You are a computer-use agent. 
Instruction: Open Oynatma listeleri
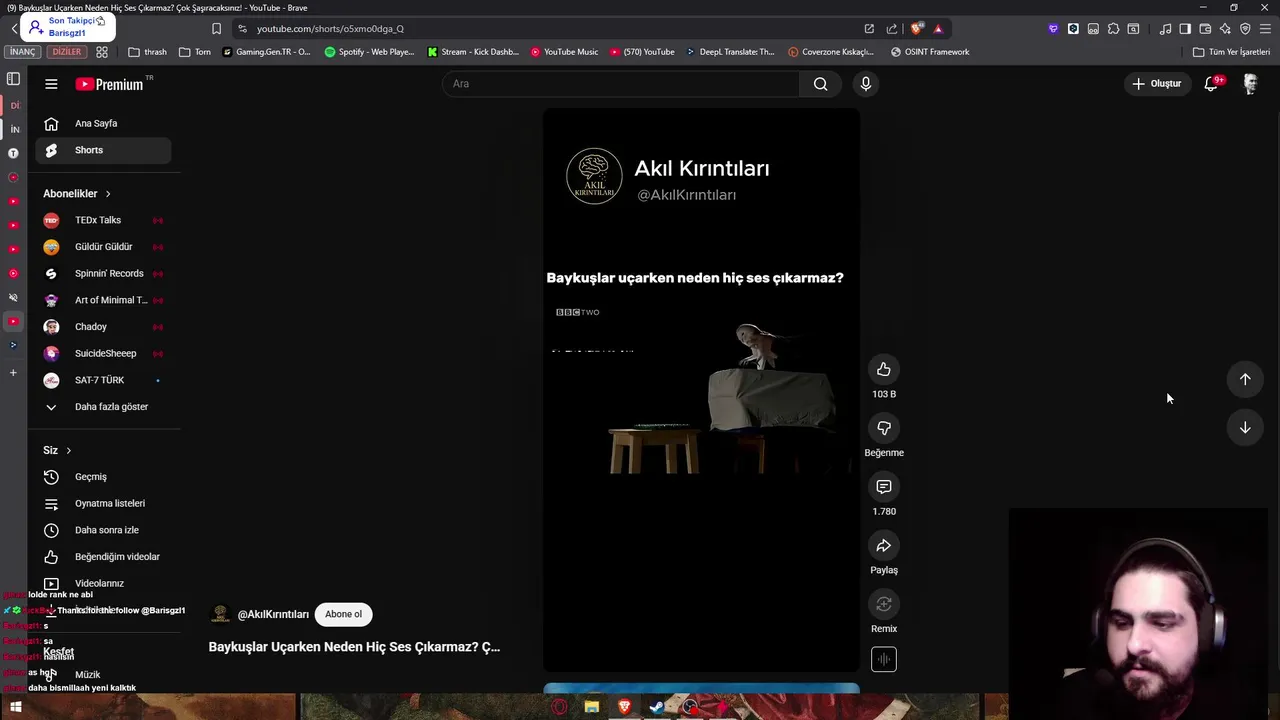click(x=103, y=504)
